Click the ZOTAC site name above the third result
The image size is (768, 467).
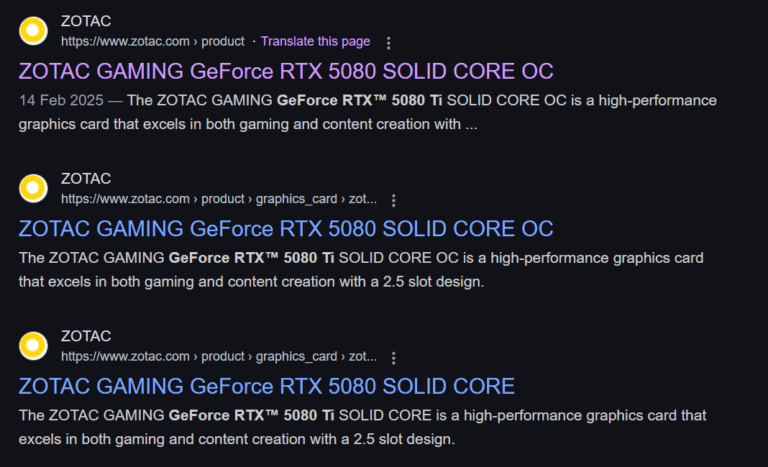[x=86, y=336]
